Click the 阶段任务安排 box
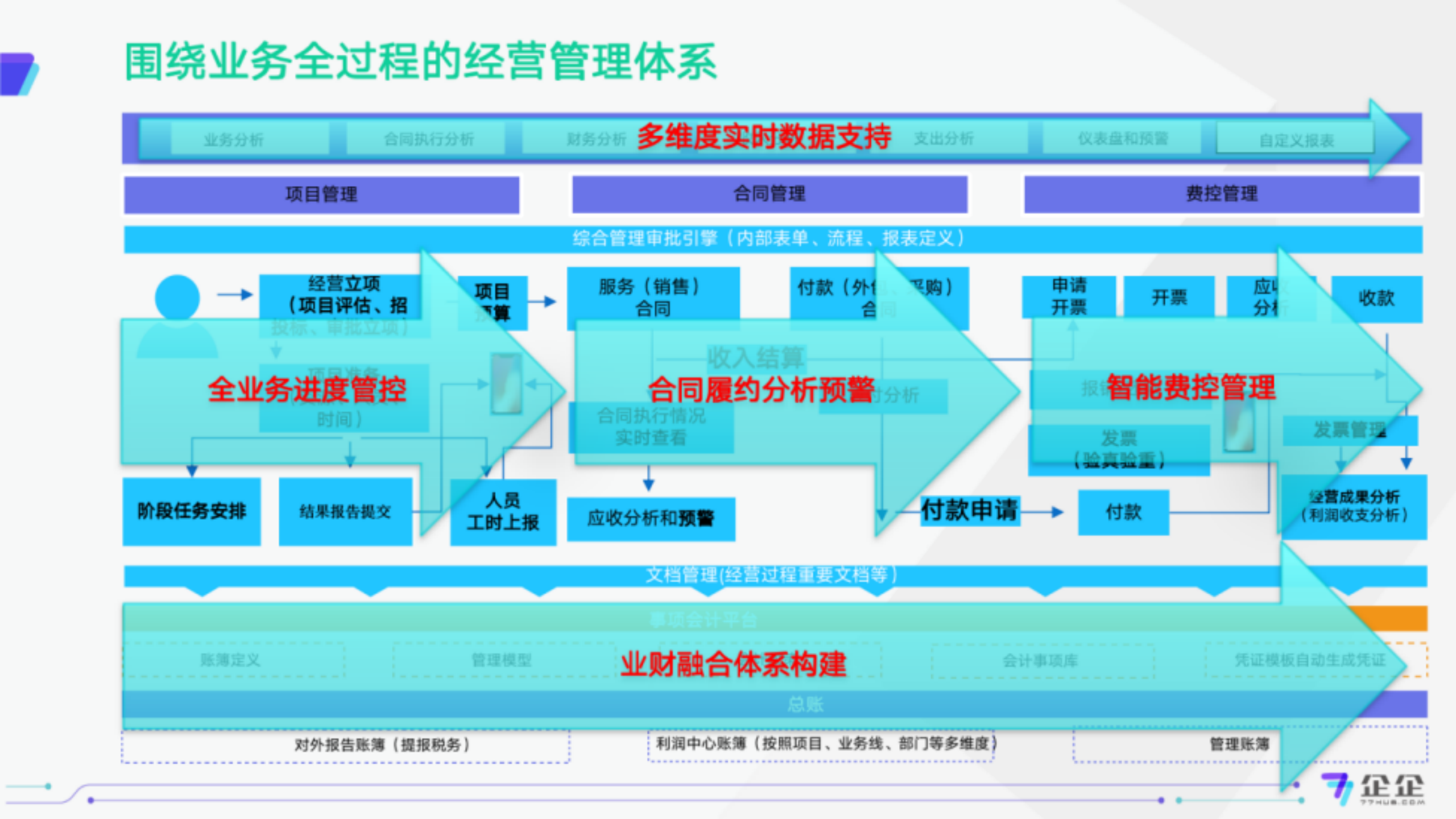This screenshot has width=1456, height=819. 192,511
